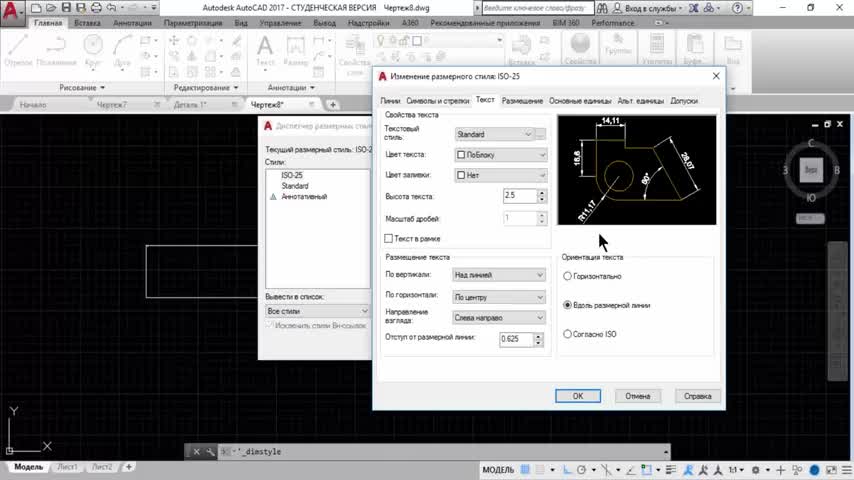The height and width of the screenshot is (480, 854).
Task: Expand the 'Редактирование' ribbon panel
Action: pyautogui.click(x=206, y=87)
